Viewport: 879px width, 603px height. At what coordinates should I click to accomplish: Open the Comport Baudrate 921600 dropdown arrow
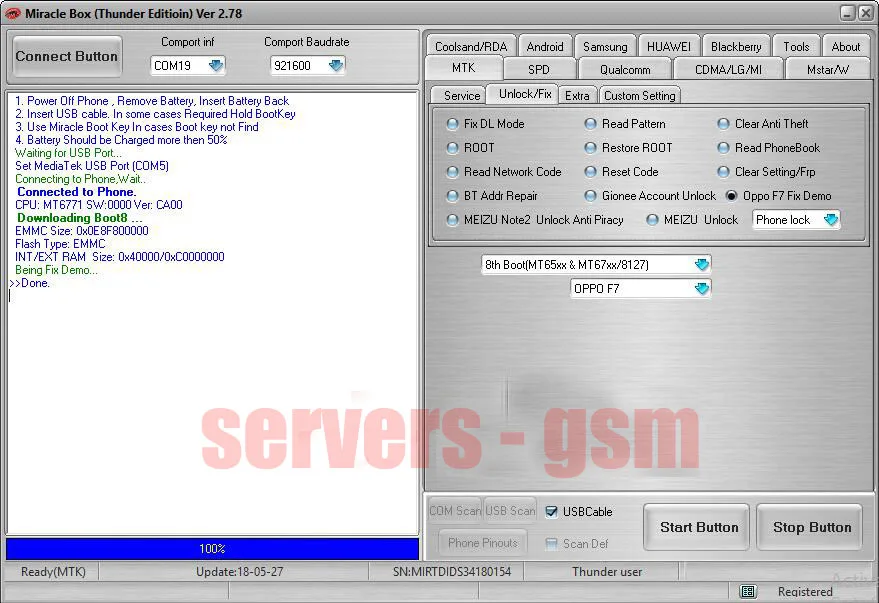(x=335, y=66)
